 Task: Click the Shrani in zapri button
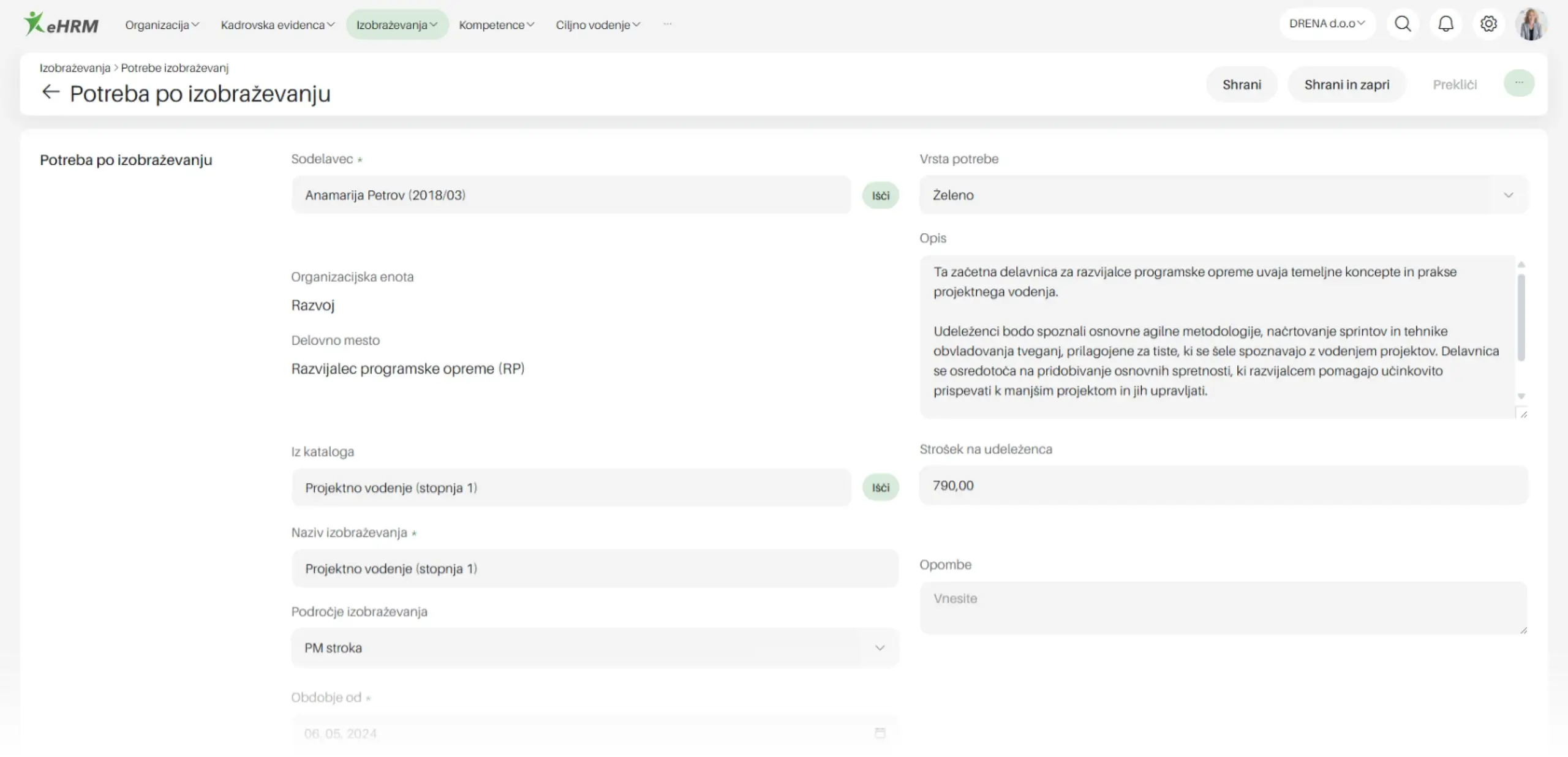[1346, 85]
